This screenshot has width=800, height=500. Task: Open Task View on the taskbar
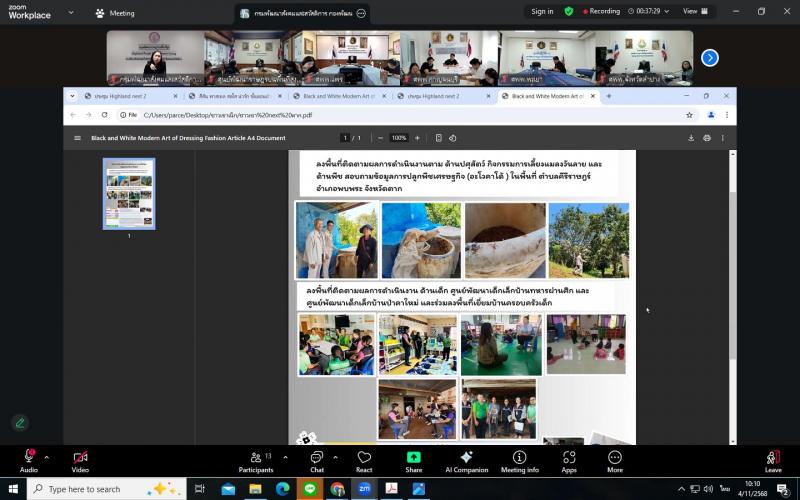click(x=199, y=489)
